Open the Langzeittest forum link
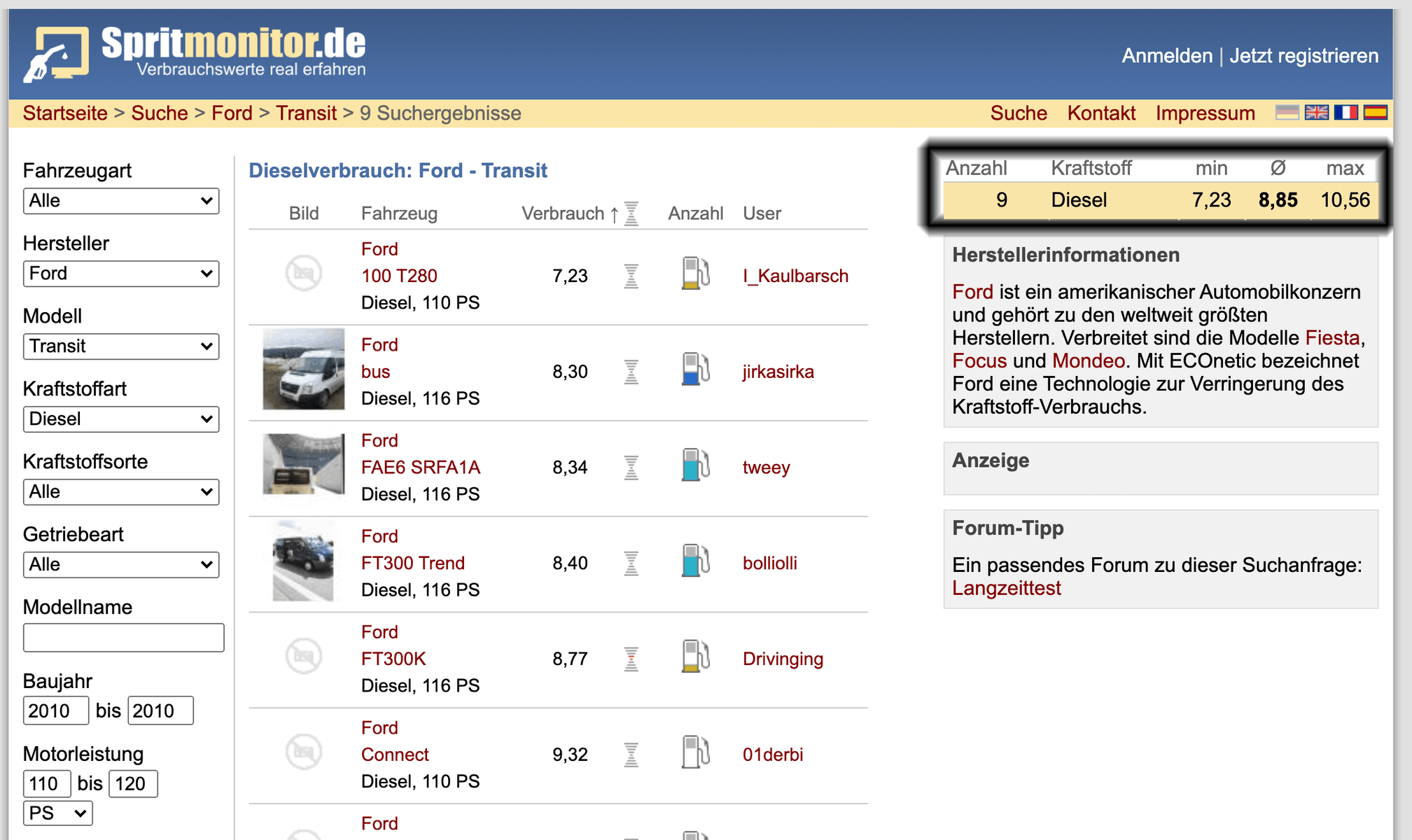 coord(1006,588)
